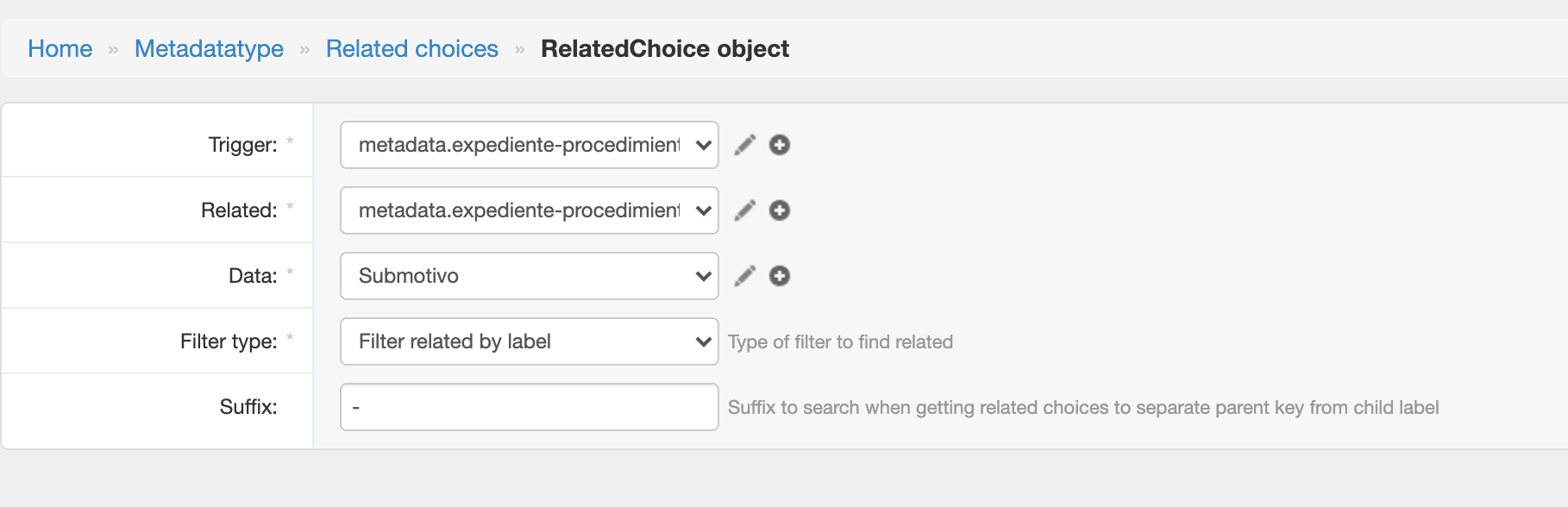1568x507 pixels.
Task: Open the Related dropdown
Action: point(529,210)
